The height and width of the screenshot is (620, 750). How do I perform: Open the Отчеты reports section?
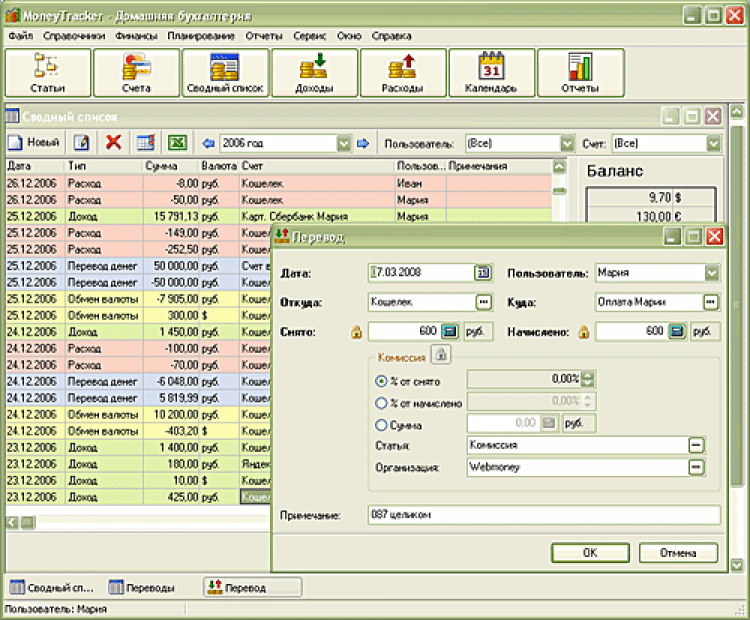[579, 73]
